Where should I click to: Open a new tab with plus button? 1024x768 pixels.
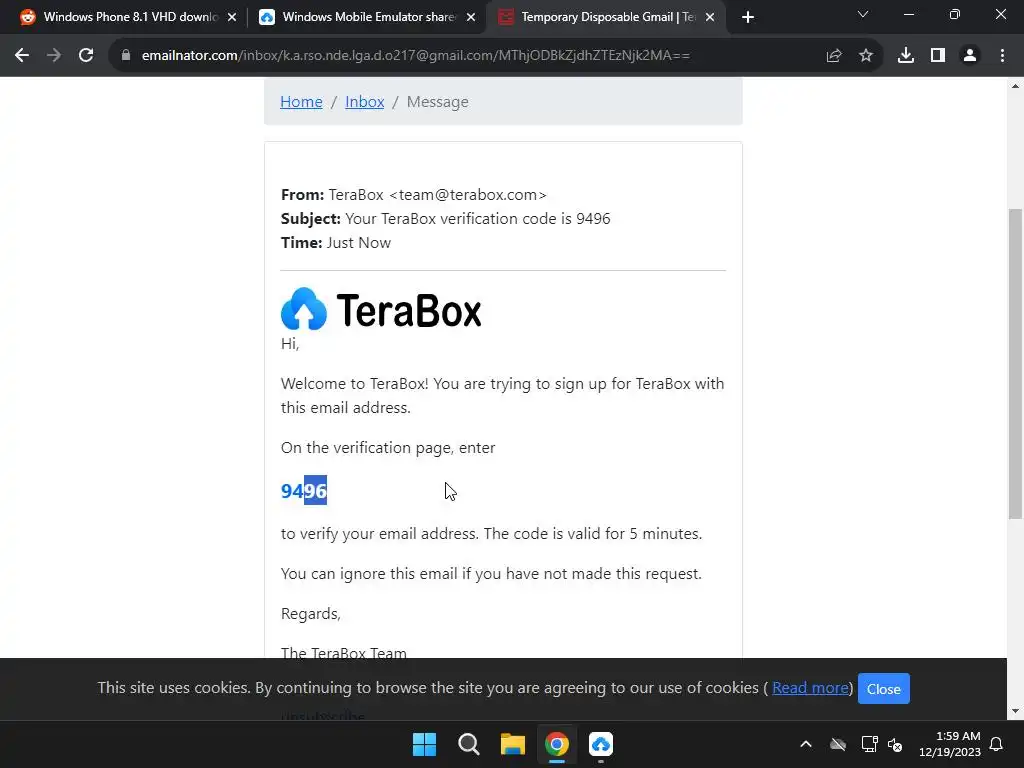click(x=748, y=17)
